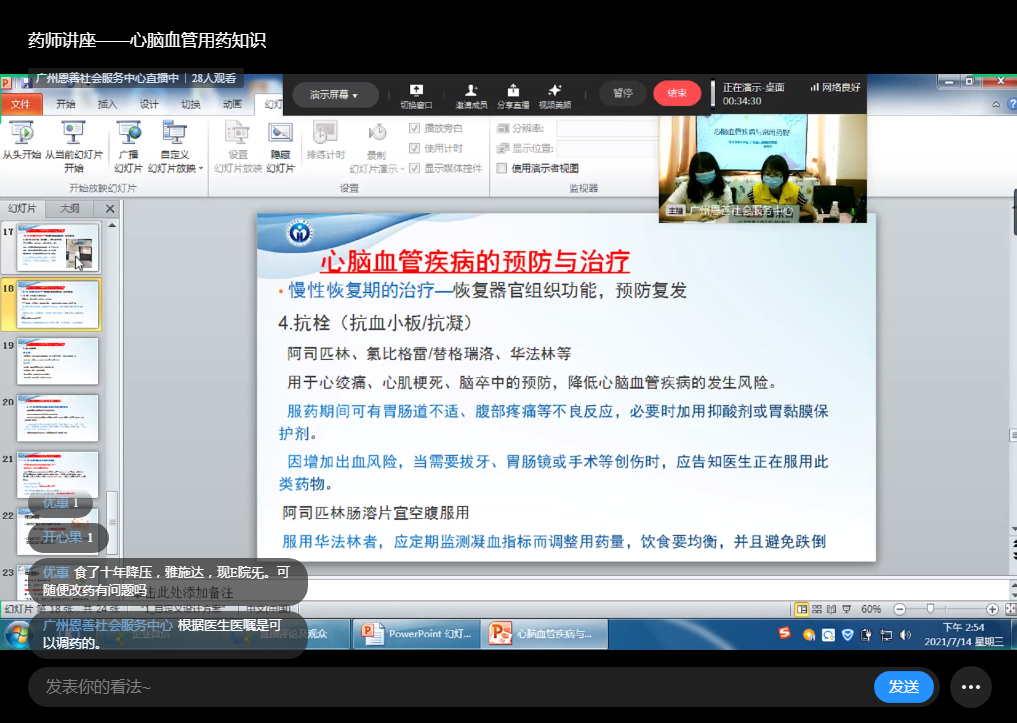Switch to the Transitions (切换) ribbon tab
1017x723 pixels.
191,104
